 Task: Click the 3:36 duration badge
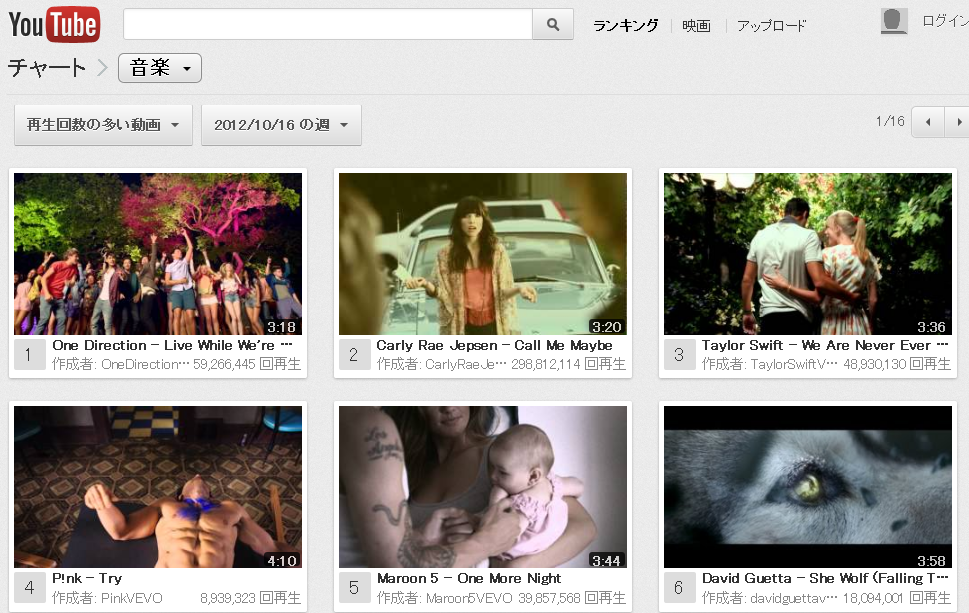point(931,327)
